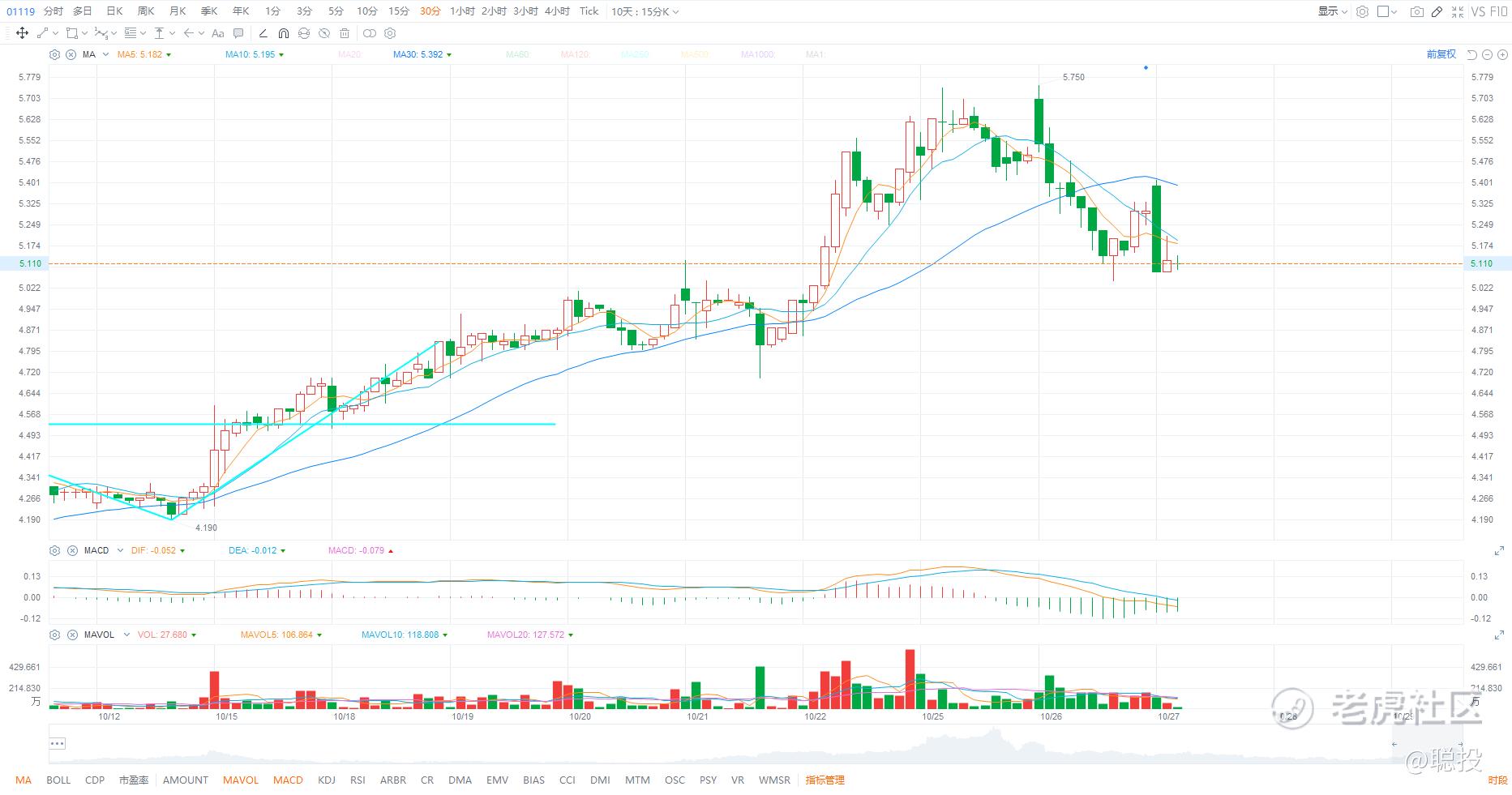Click the drawings sync/lock icon
The image size is (1512, 795).
click(x=304, y=33)
